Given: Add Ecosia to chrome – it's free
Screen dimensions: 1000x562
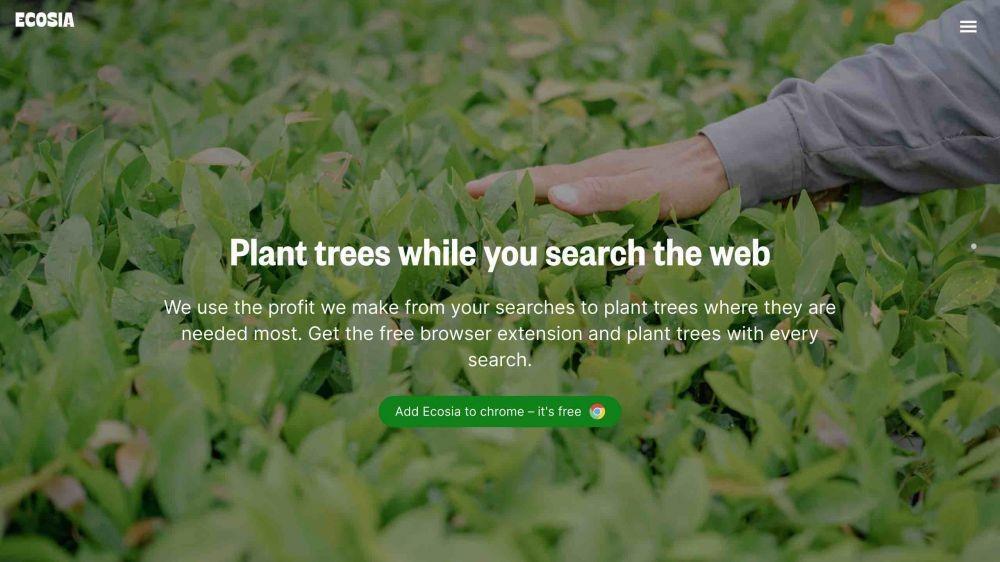Looking at the screenshot, I should pyautogui.click(x=499, y=411).
